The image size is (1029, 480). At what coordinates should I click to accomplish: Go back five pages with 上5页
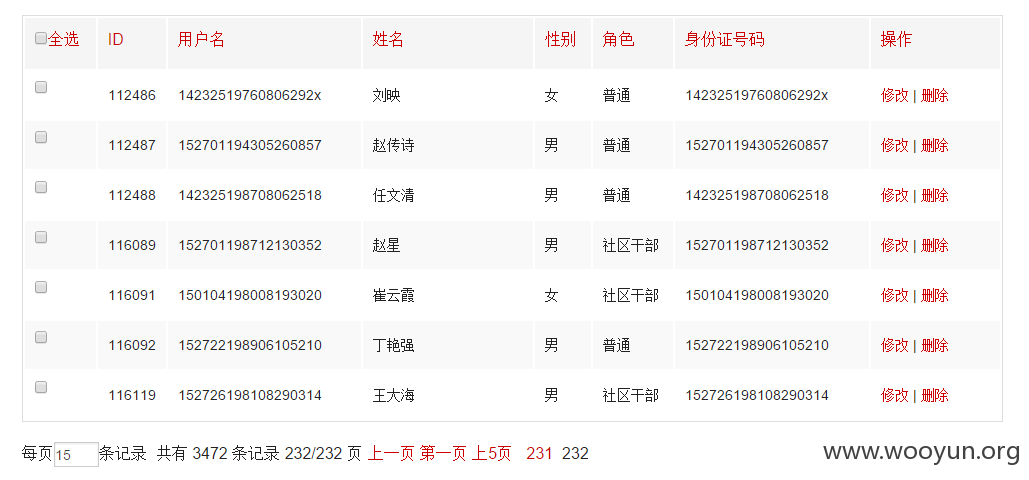click(491, 453)
